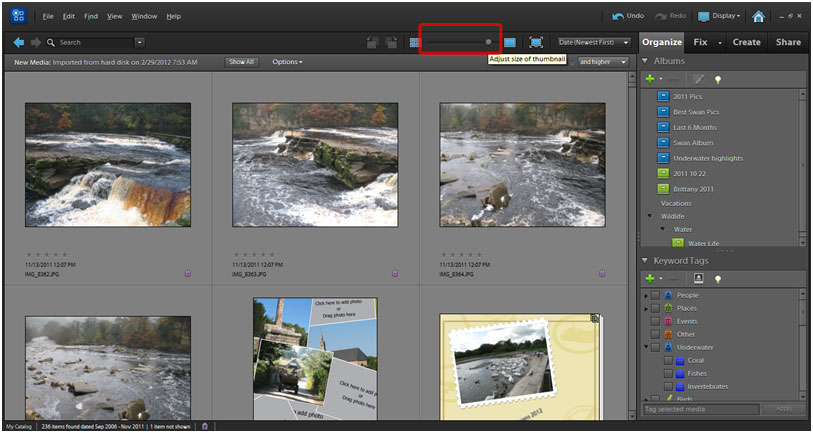813x433 pixels.
Task: Set five stars on IMG_8363.JPG rating
Action: click(x=272, y=255)
